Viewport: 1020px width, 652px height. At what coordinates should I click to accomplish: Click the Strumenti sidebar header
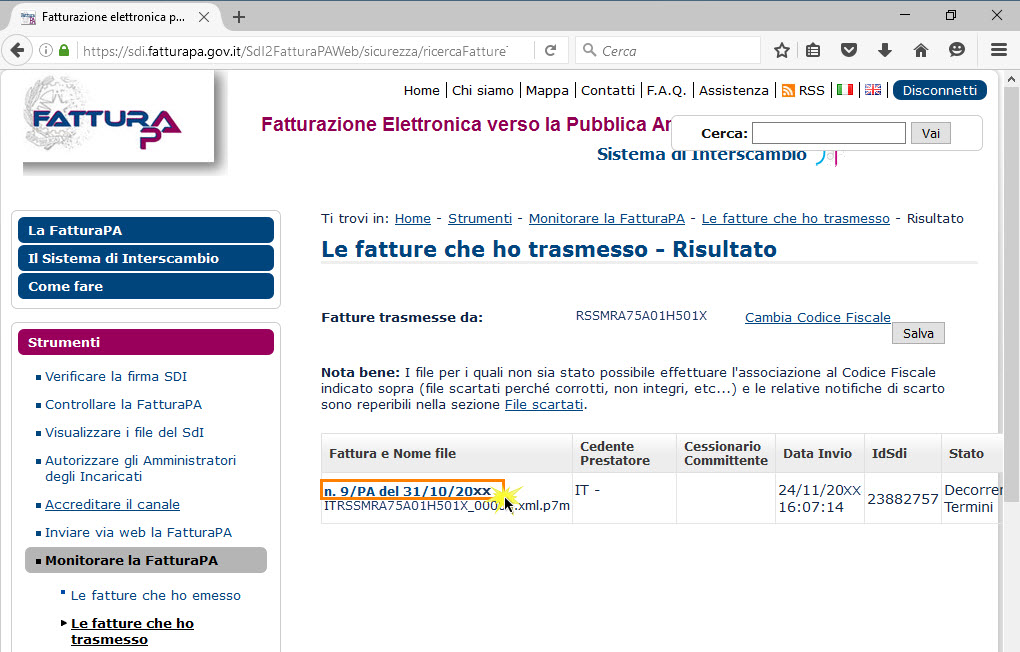pyautogui.click(x=146, y=342)
